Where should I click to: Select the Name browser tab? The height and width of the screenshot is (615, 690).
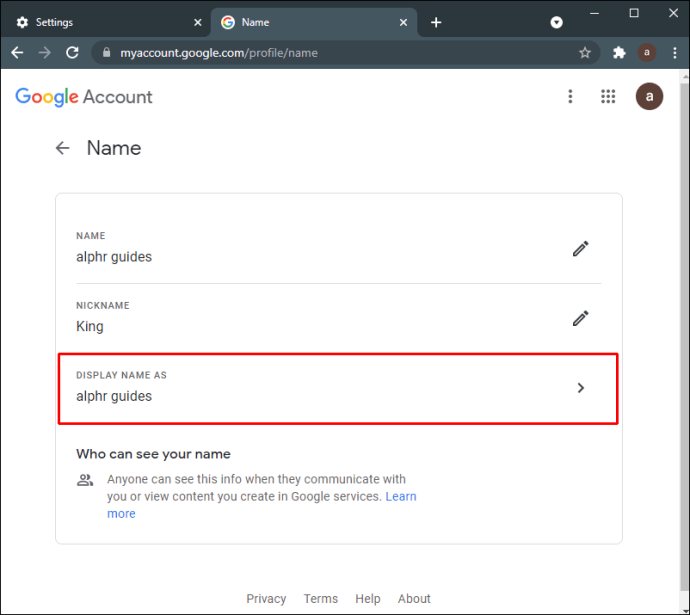pos(314,22)
